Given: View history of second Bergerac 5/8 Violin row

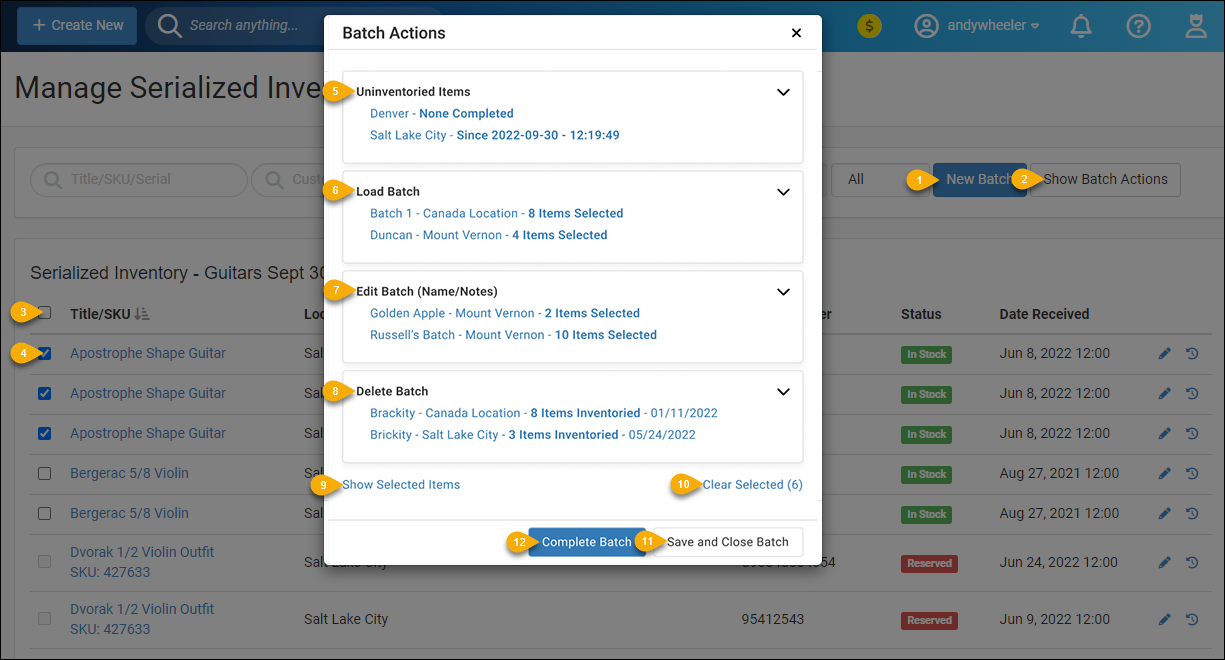Looking at the screenshot, I should pyautogui.click(x=1192, y=514).
